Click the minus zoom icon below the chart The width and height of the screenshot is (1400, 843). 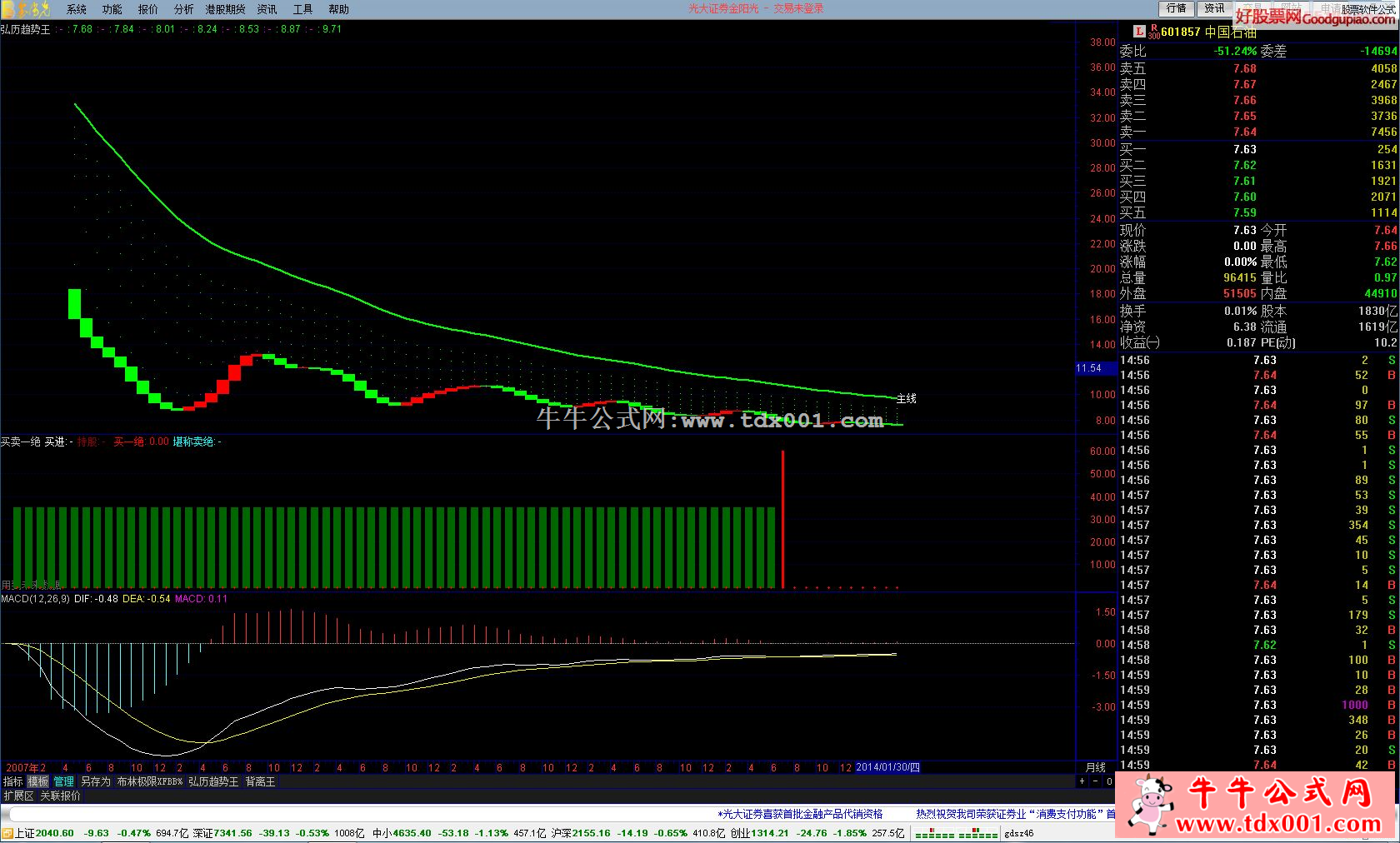(1095, 781)
